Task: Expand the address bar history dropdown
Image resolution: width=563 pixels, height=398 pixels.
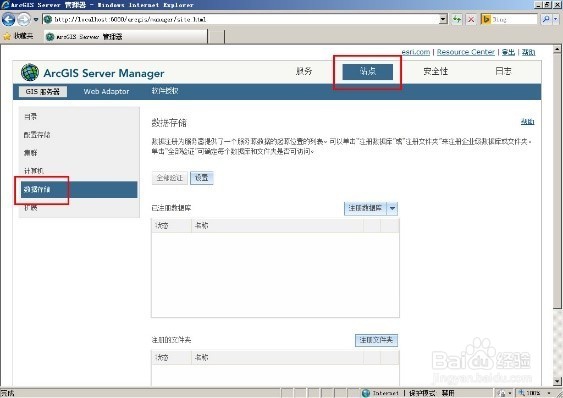Action: click(x=443, y=19)
